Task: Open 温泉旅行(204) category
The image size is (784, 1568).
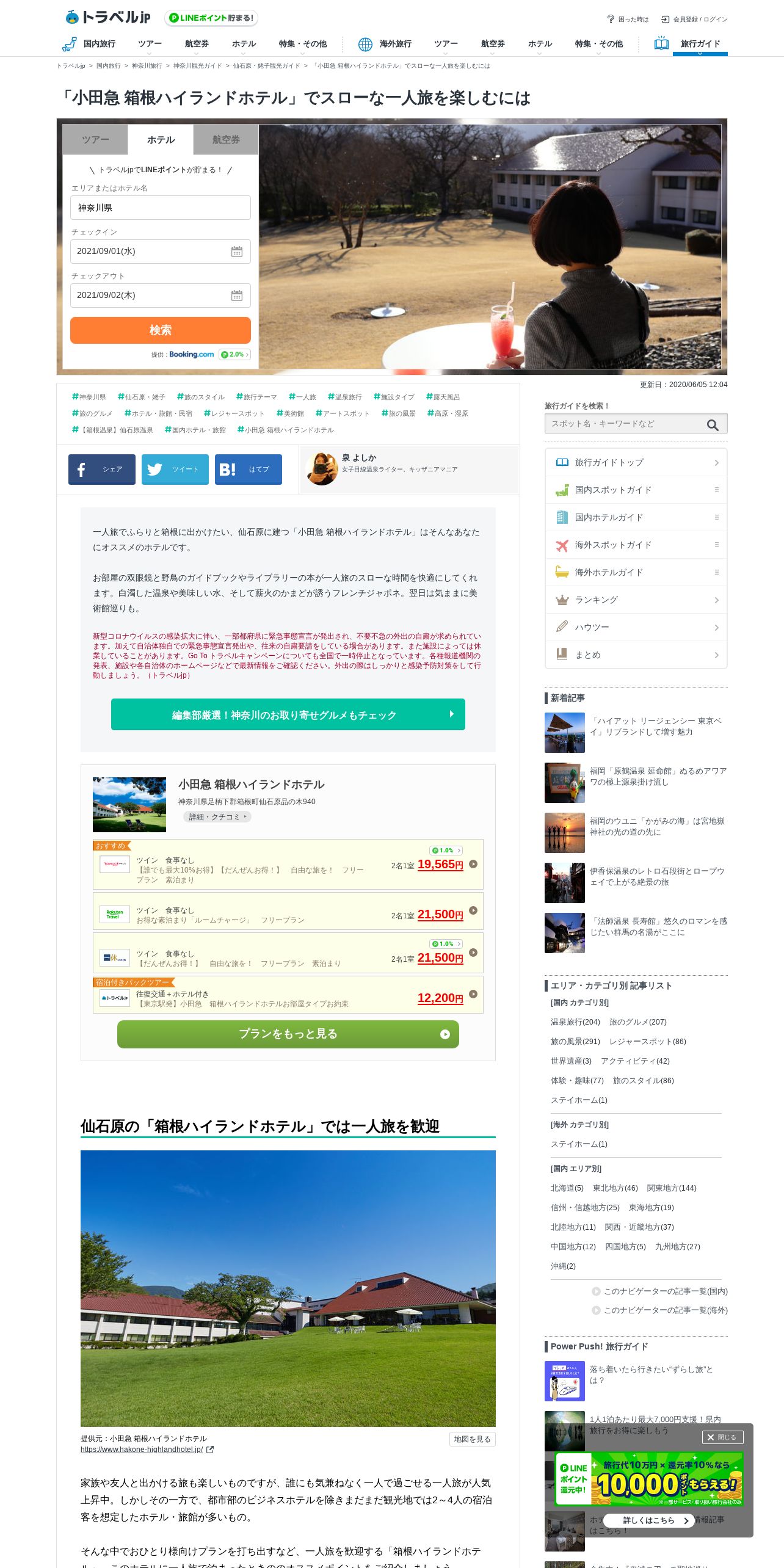Action: point(575,1022)
